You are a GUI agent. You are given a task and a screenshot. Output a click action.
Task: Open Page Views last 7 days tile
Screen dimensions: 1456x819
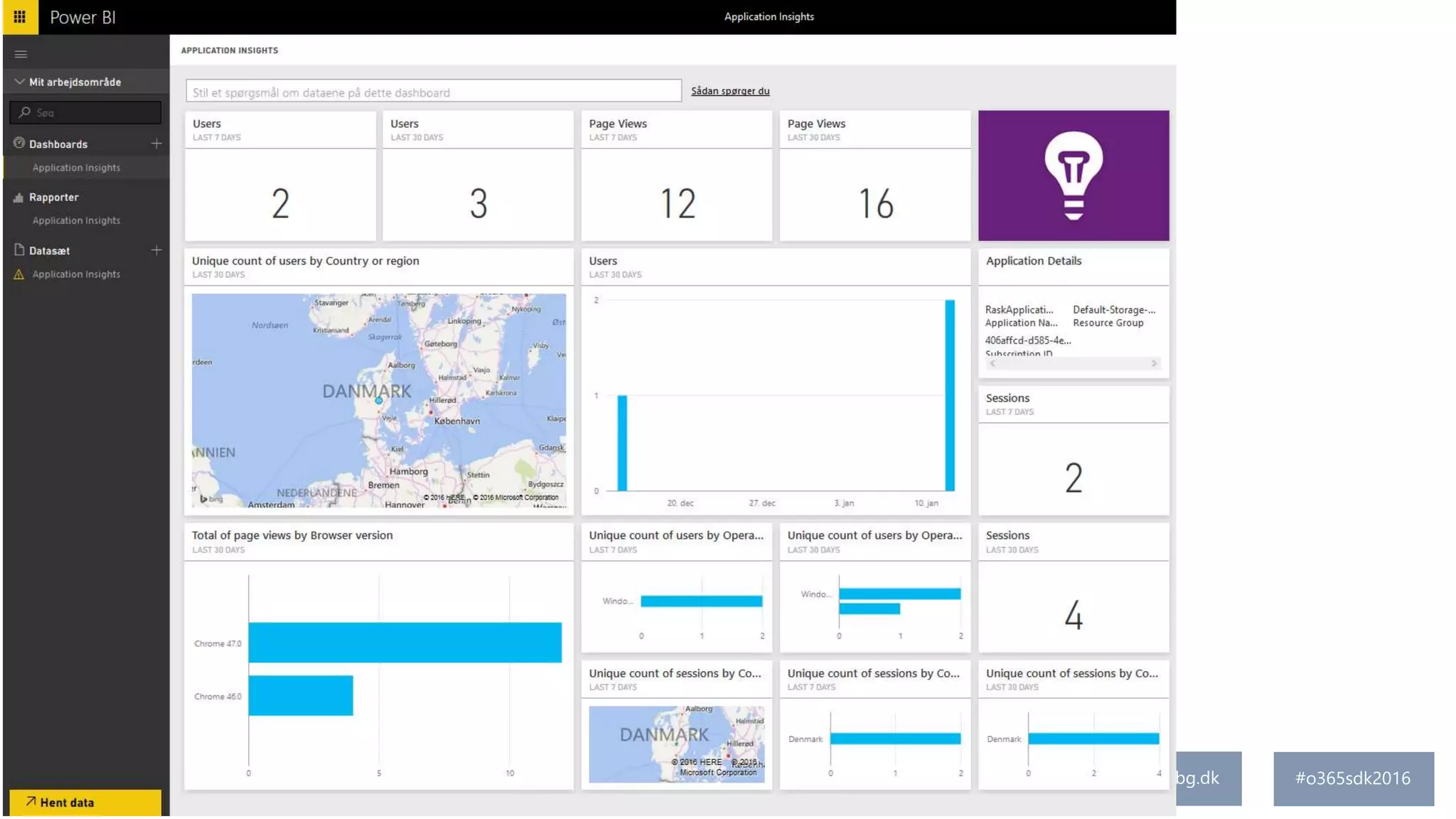click(x=677, y=176)
